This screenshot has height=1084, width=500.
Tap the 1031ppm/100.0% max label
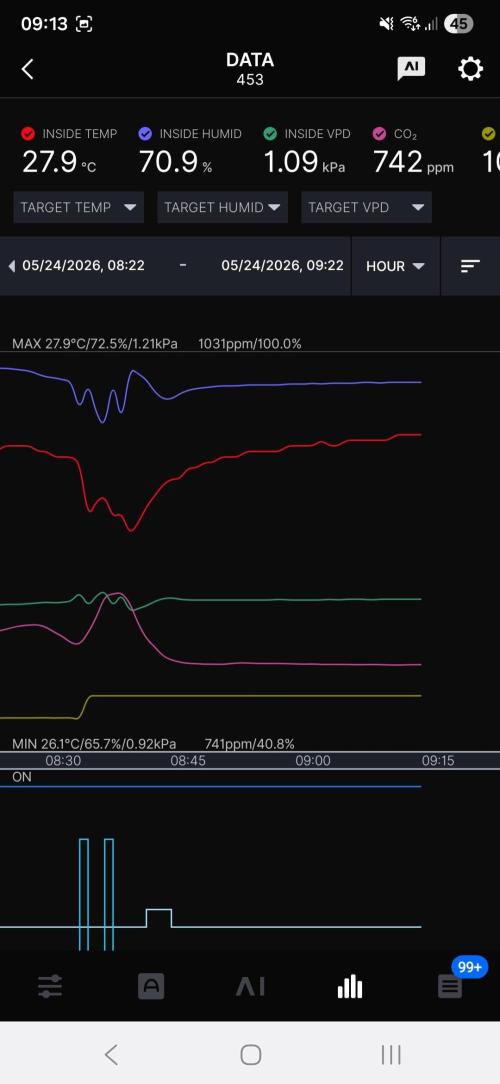[x=250, y=344]
